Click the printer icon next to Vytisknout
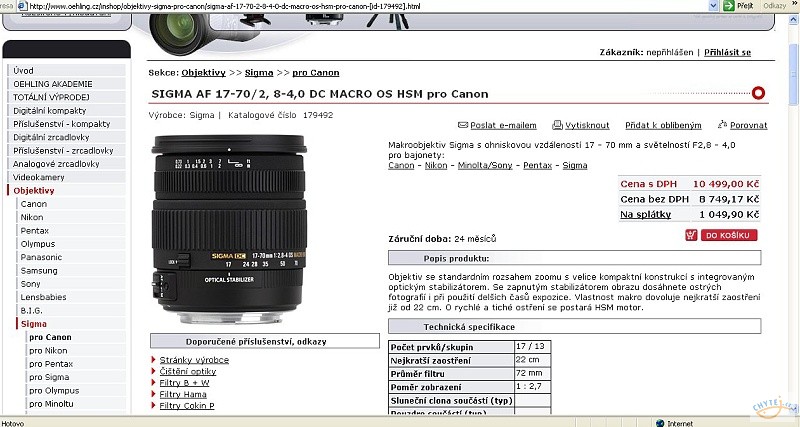The image size is (800, 427). (557, 125)
